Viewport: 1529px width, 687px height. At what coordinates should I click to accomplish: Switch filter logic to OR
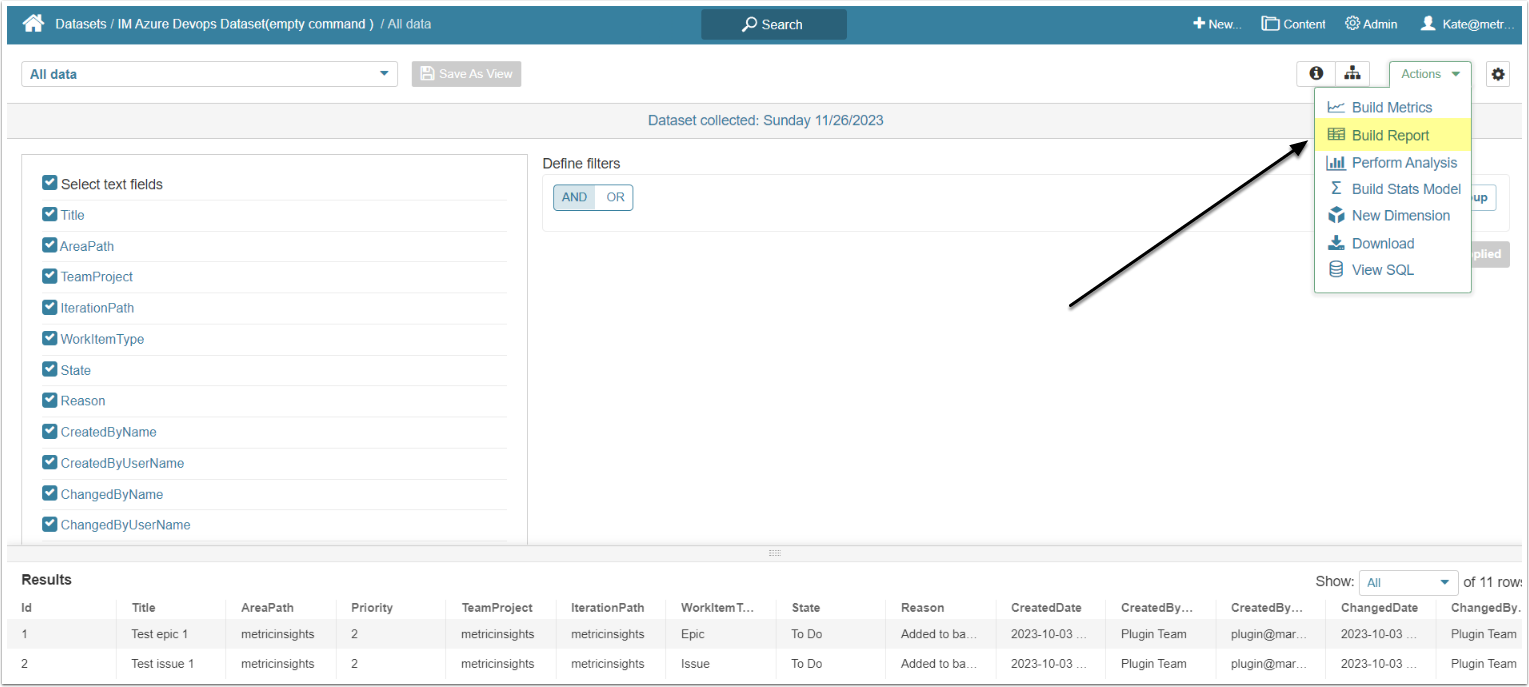point(615,197)
